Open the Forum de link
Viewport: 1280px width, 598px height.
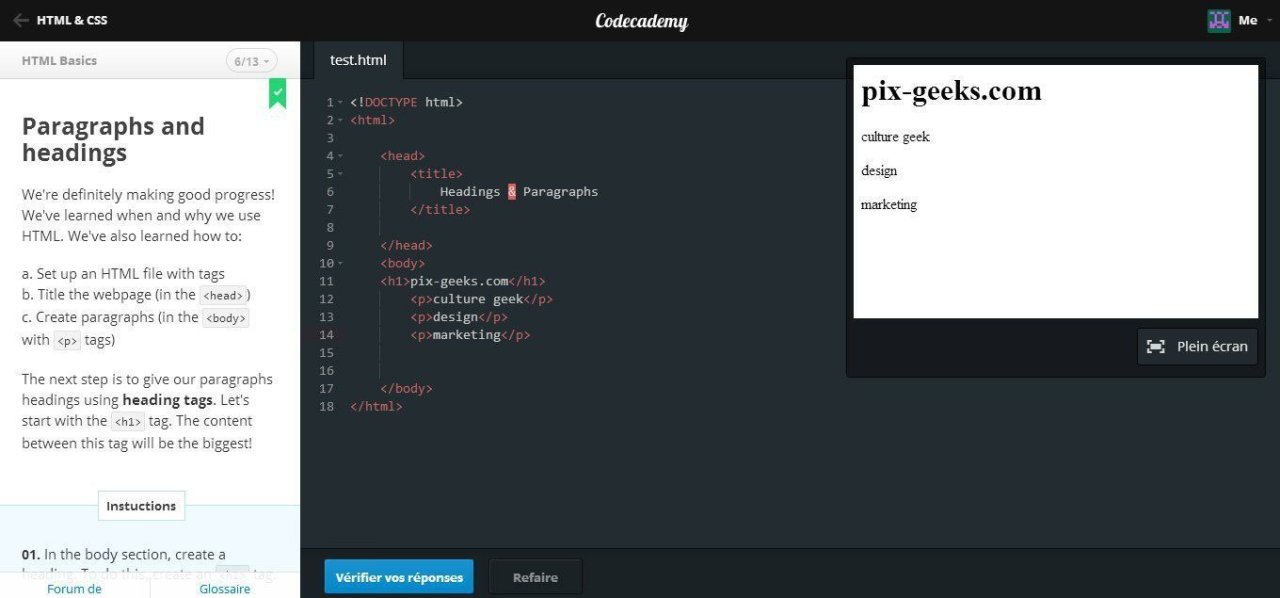coord(75,588)
